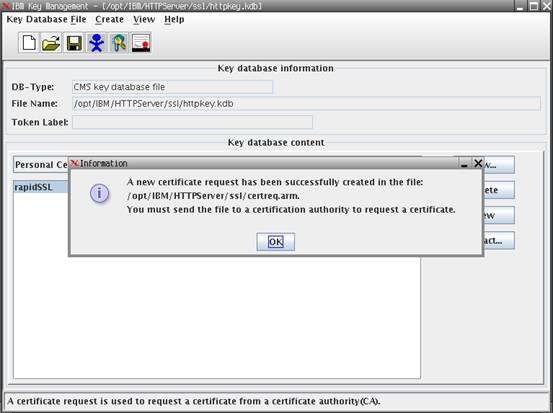Click the red X icon in Information title
553x413 pixels.
(74, 163)
